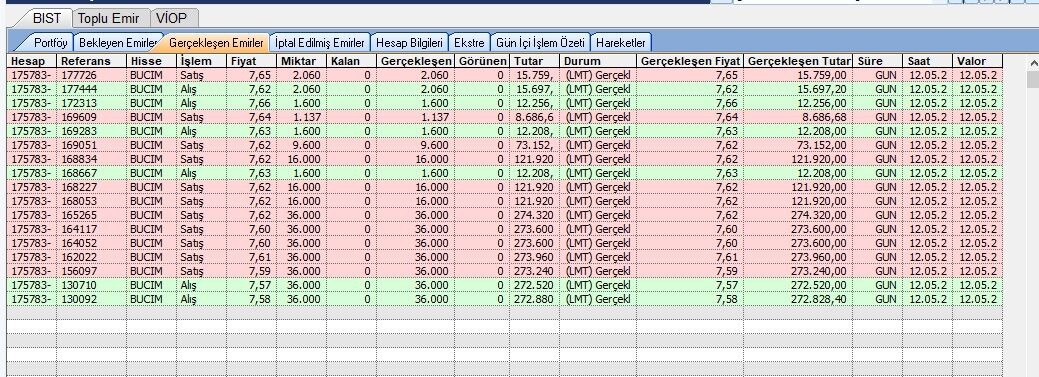Sort by Valor column header

[977, 61]
